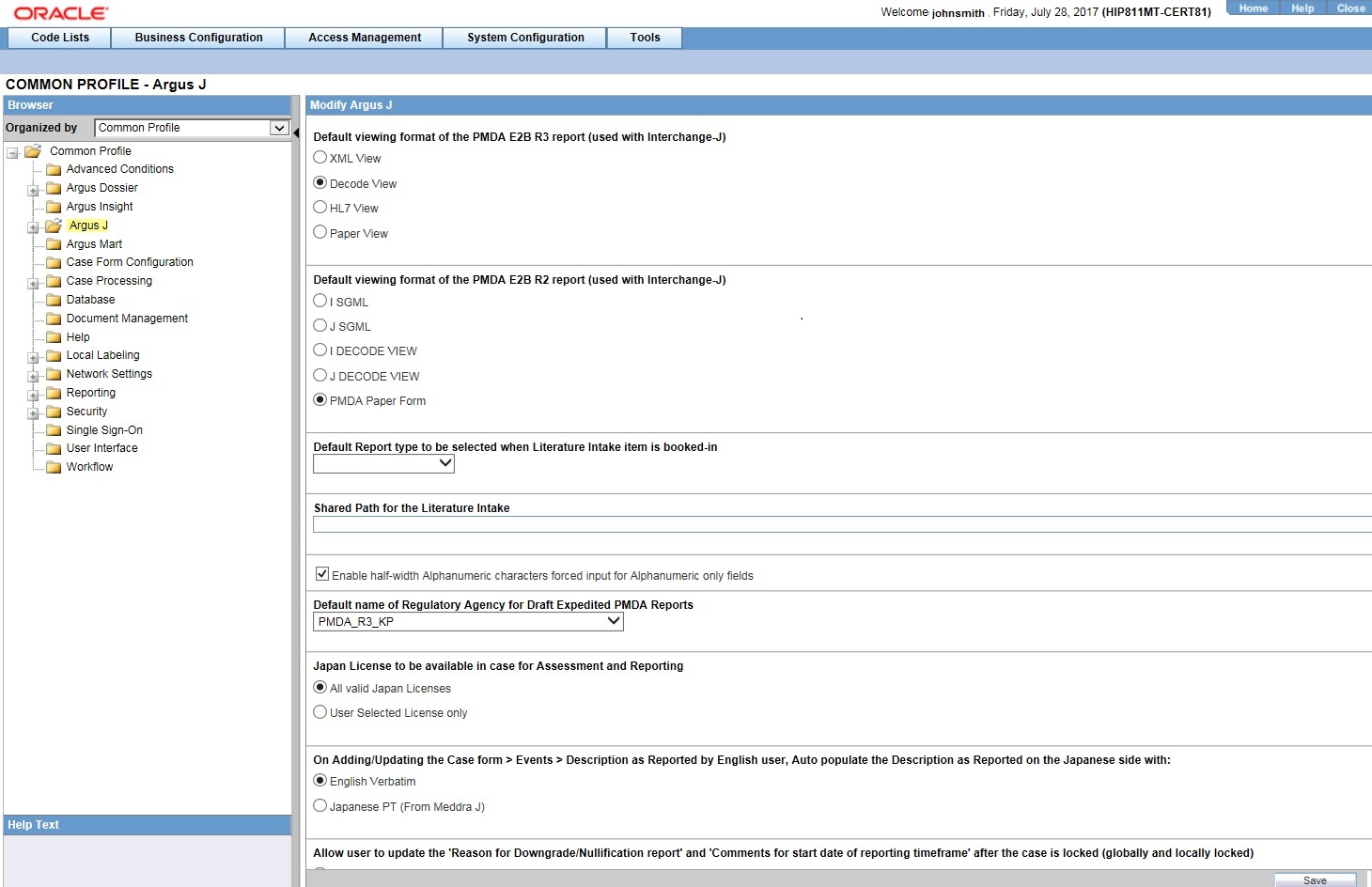Select Japanese PT (From Meddra J) option
The image size is (1372, 887).
(x=320, y=806)
